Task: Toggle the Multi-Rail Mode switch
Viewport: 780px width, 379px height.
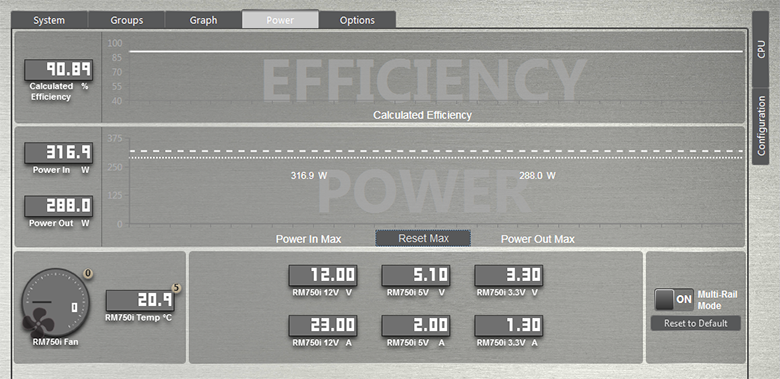Action: [x=674, y=299]
